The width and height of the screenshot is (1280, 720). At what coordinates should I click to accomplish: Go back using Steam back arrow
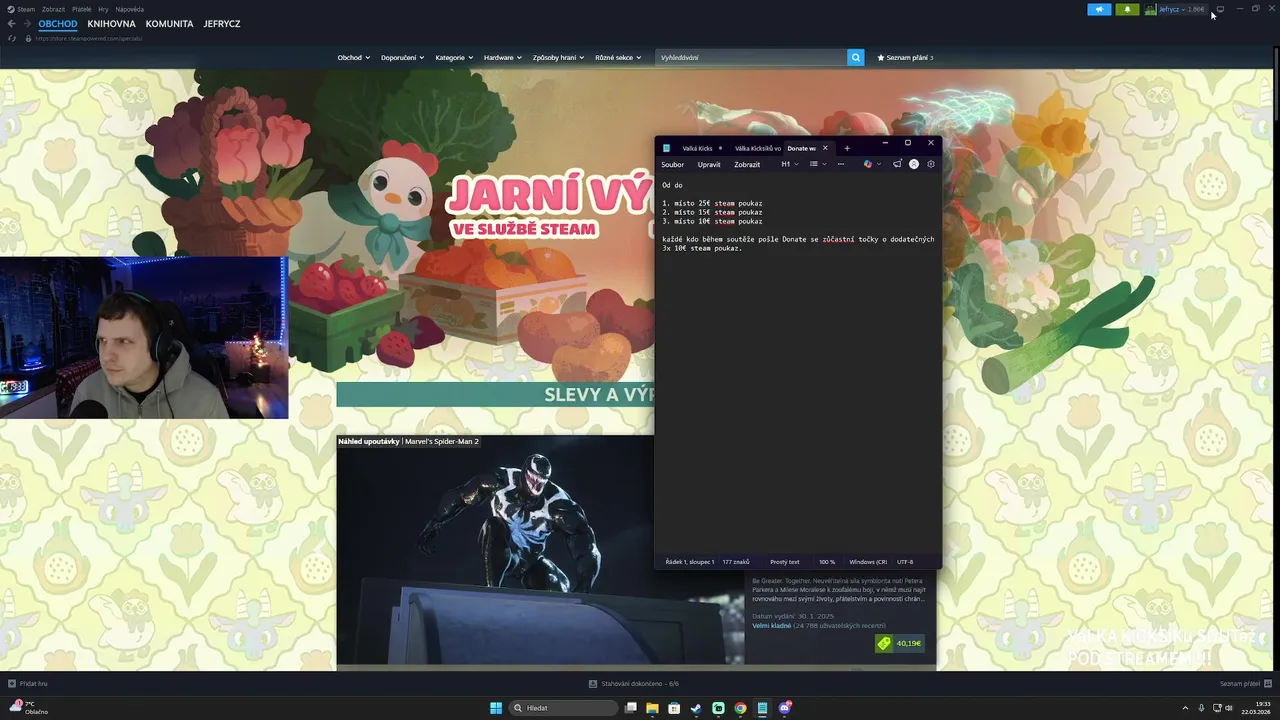pyautogui.click(x=12, y=23)
